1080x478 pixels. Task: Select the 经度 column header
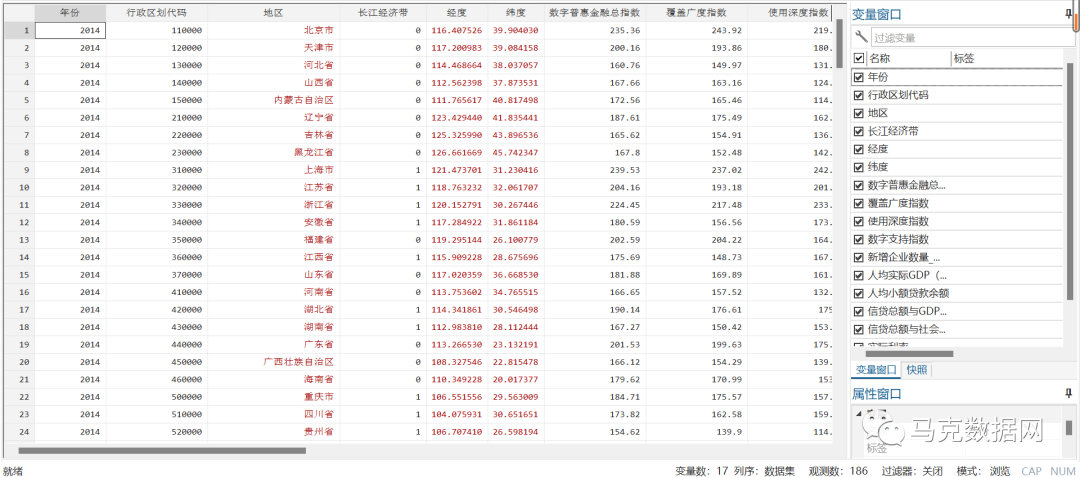[x=457, y=12]
